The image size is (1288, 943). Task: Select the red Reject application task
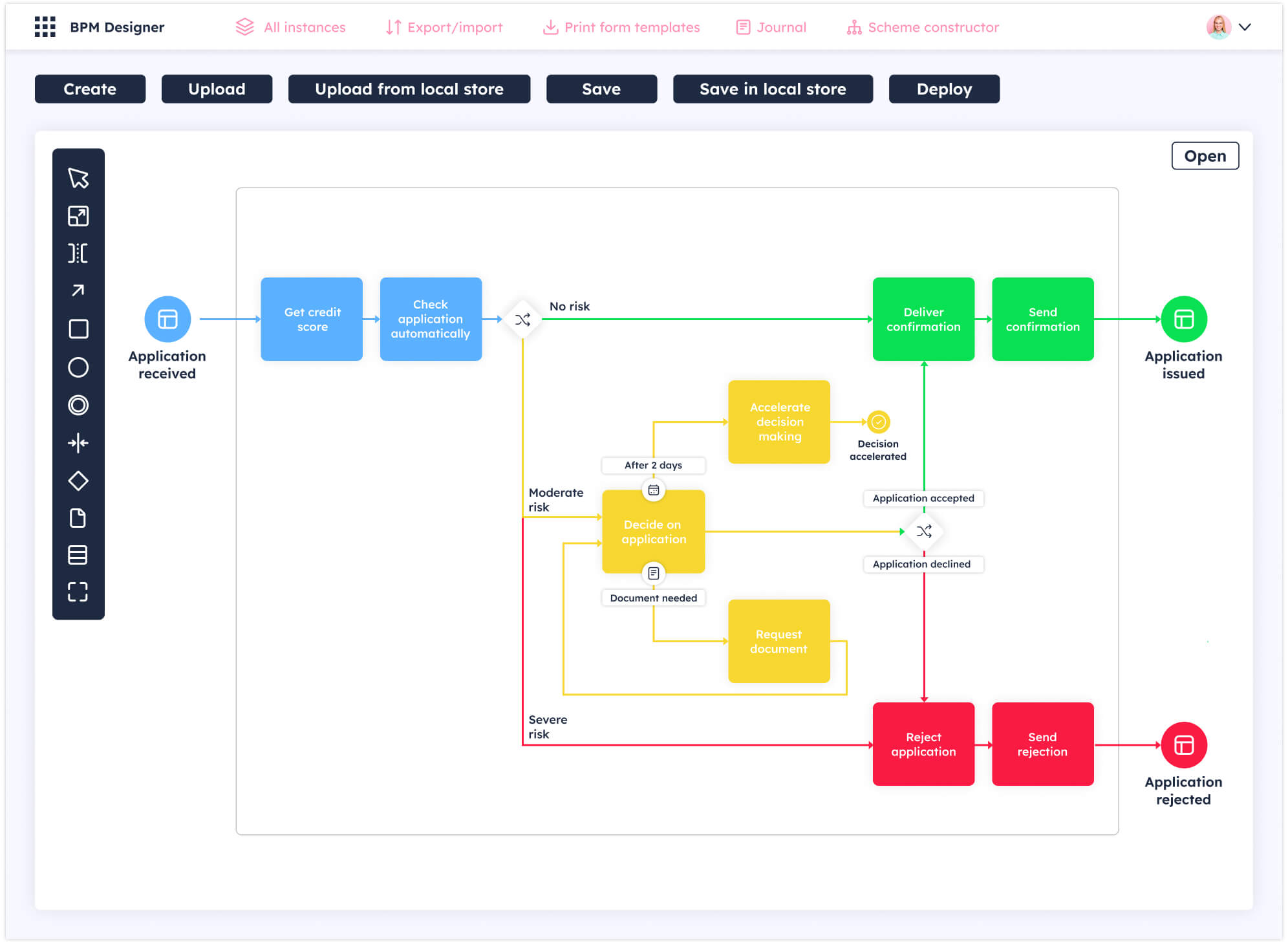[923, 744]
